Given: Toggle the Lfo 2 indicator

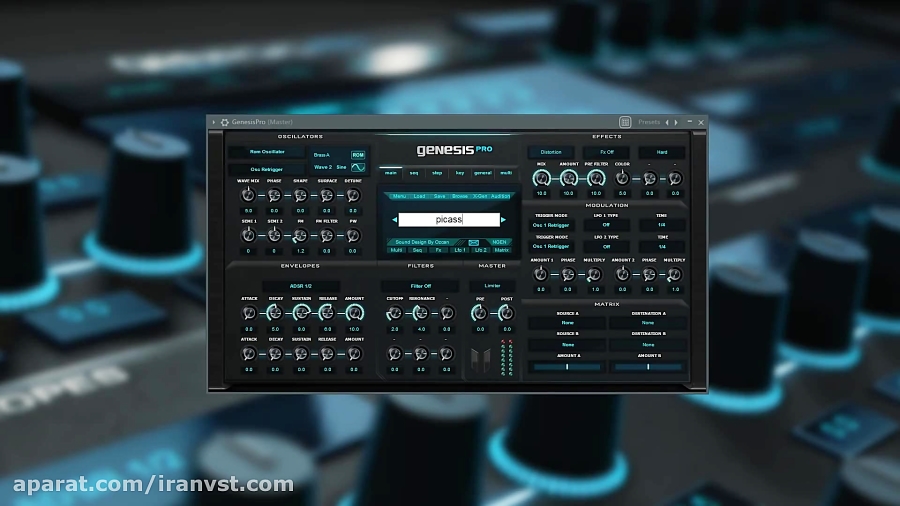Looking at the screenshot, I should click(480, 250).
